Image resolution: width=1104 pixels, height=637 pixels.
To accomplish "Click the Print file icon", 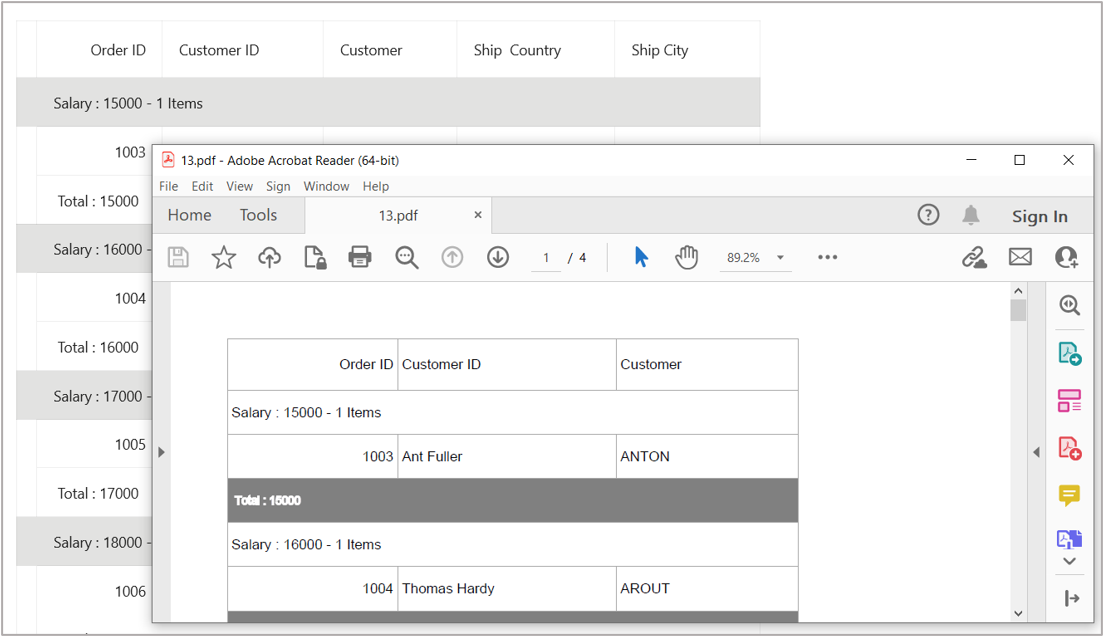I will point(360,257).
